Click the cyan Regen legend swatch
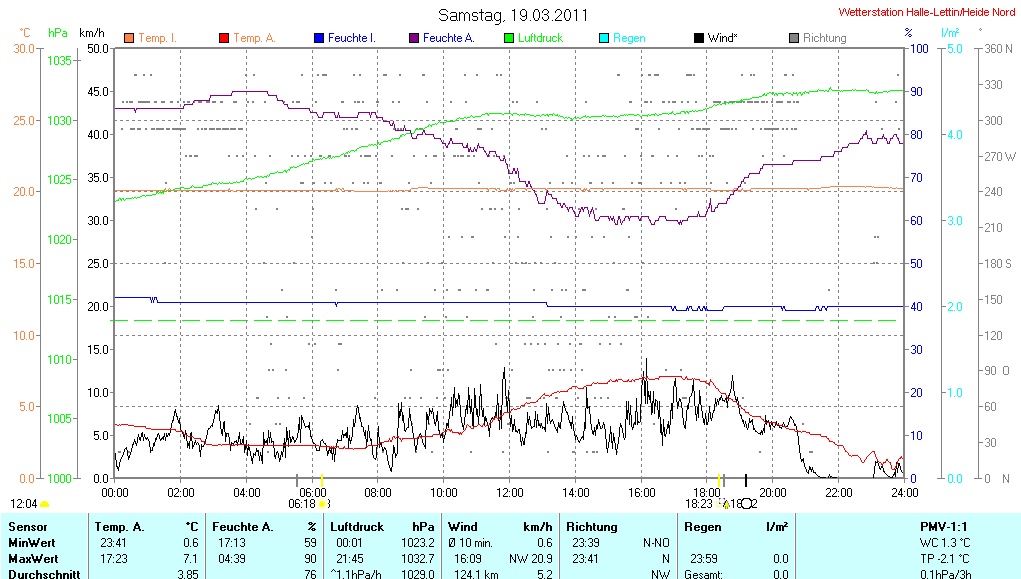 (603, 38)
